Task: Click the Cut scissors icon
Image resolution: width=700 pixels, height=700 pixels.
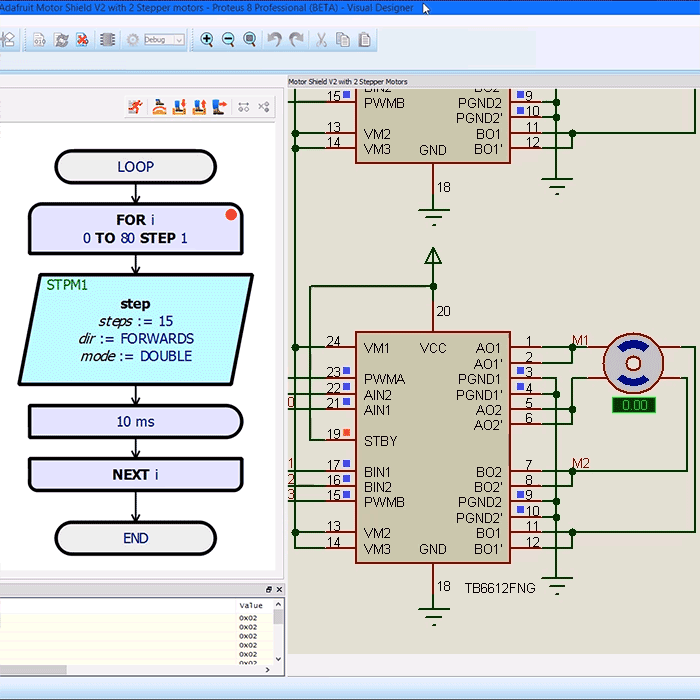Action: click(x=321, y=40)
